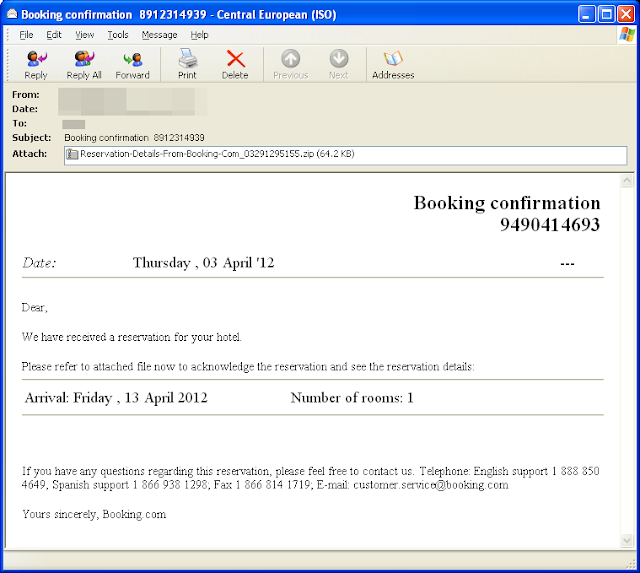Close the Booking confirmation window
640x573 pixels.
point(626,15)
